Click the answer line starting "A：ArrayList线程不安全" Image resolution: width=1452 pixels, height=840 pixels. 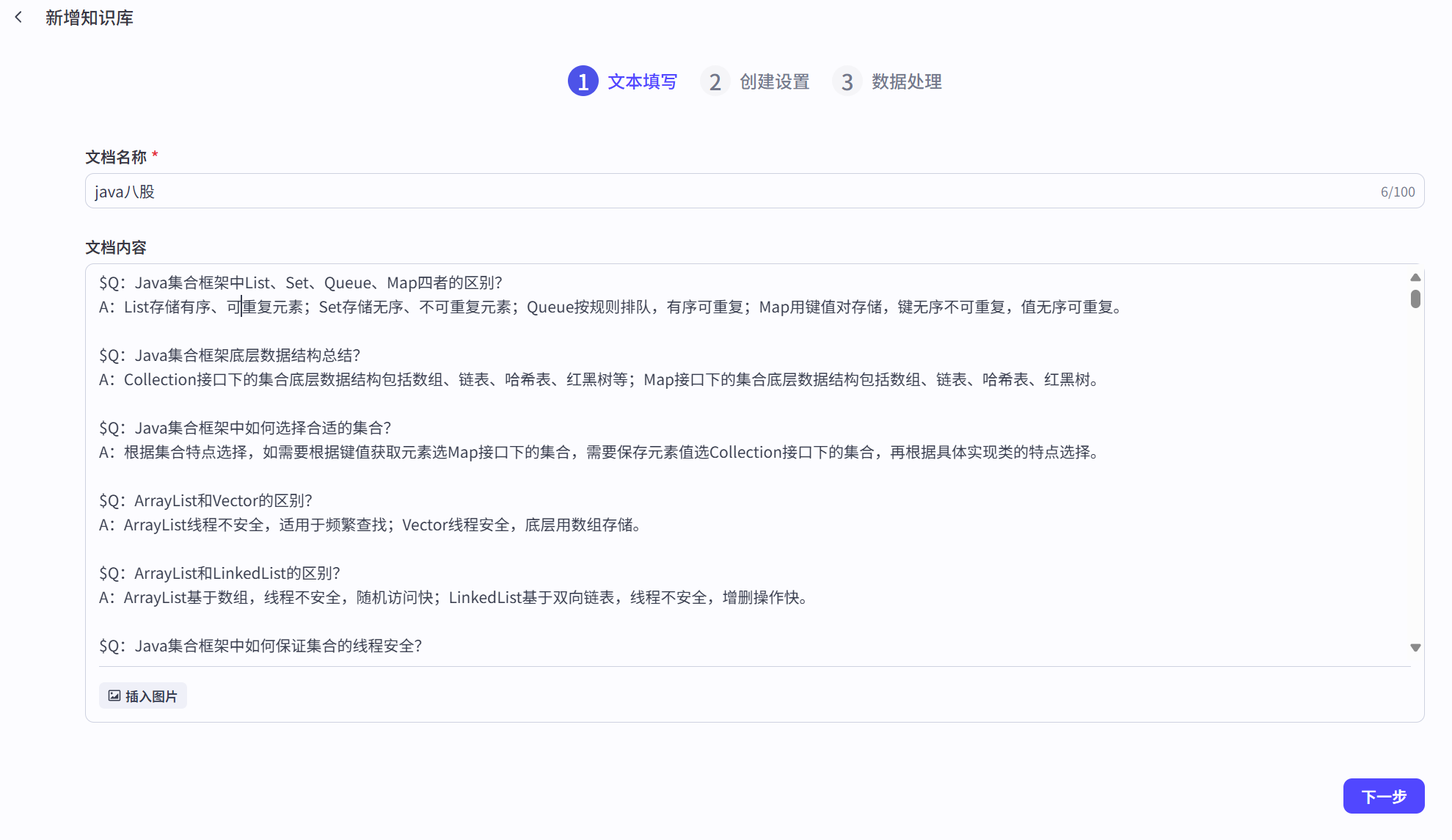click(371, 525)
